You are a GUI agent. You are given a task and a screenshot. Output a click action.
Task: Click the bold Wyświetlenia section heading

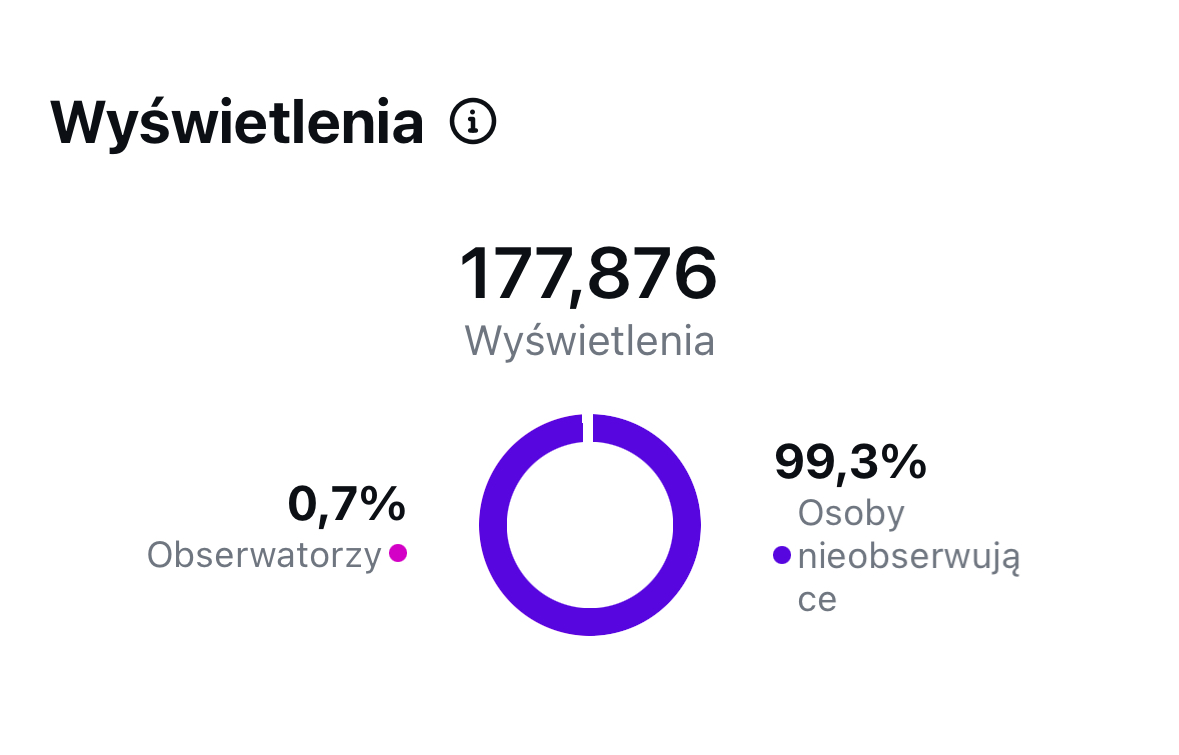point(237,122)
